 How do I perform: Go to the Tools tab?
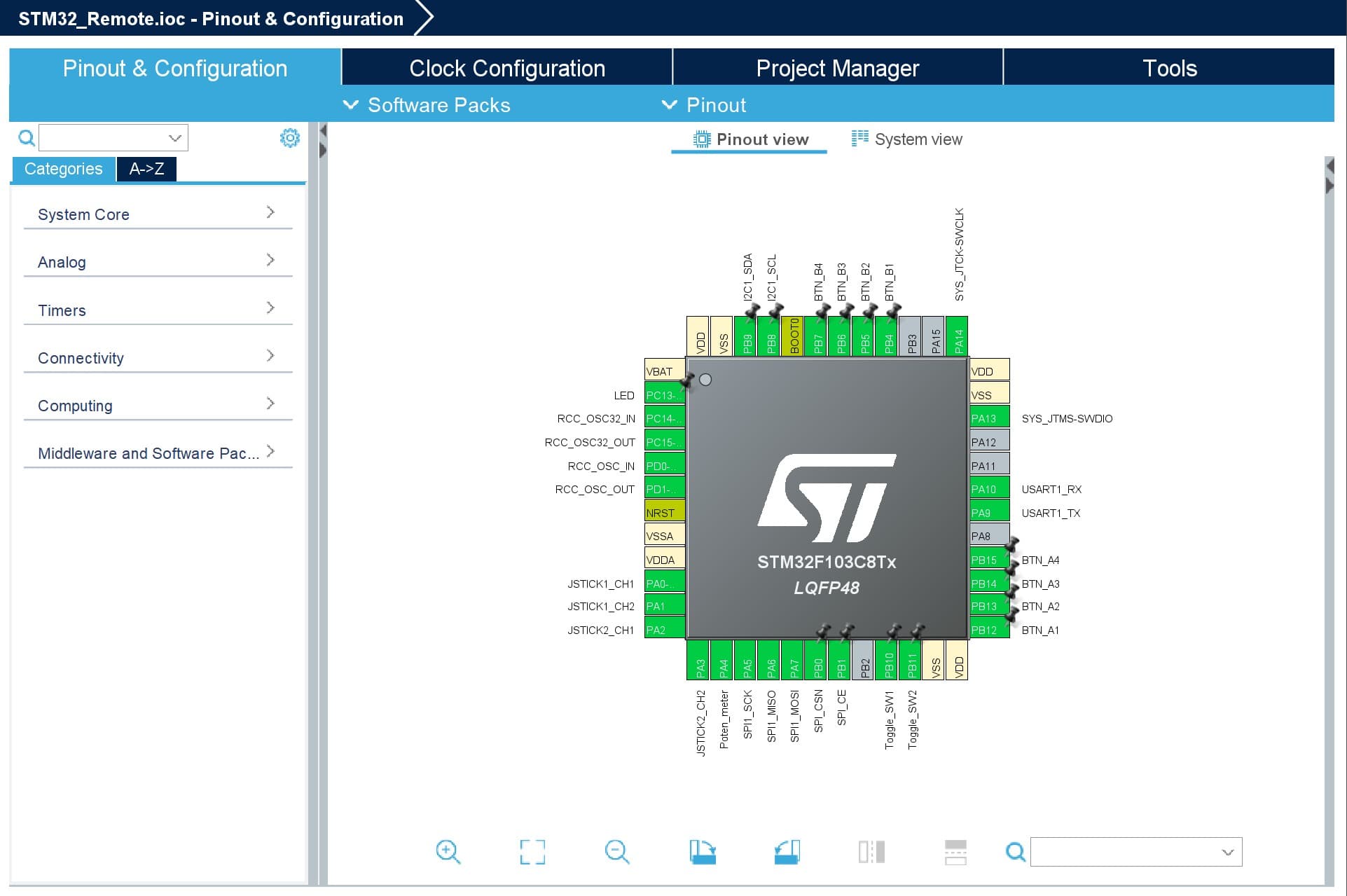(x=1169, y=68)
